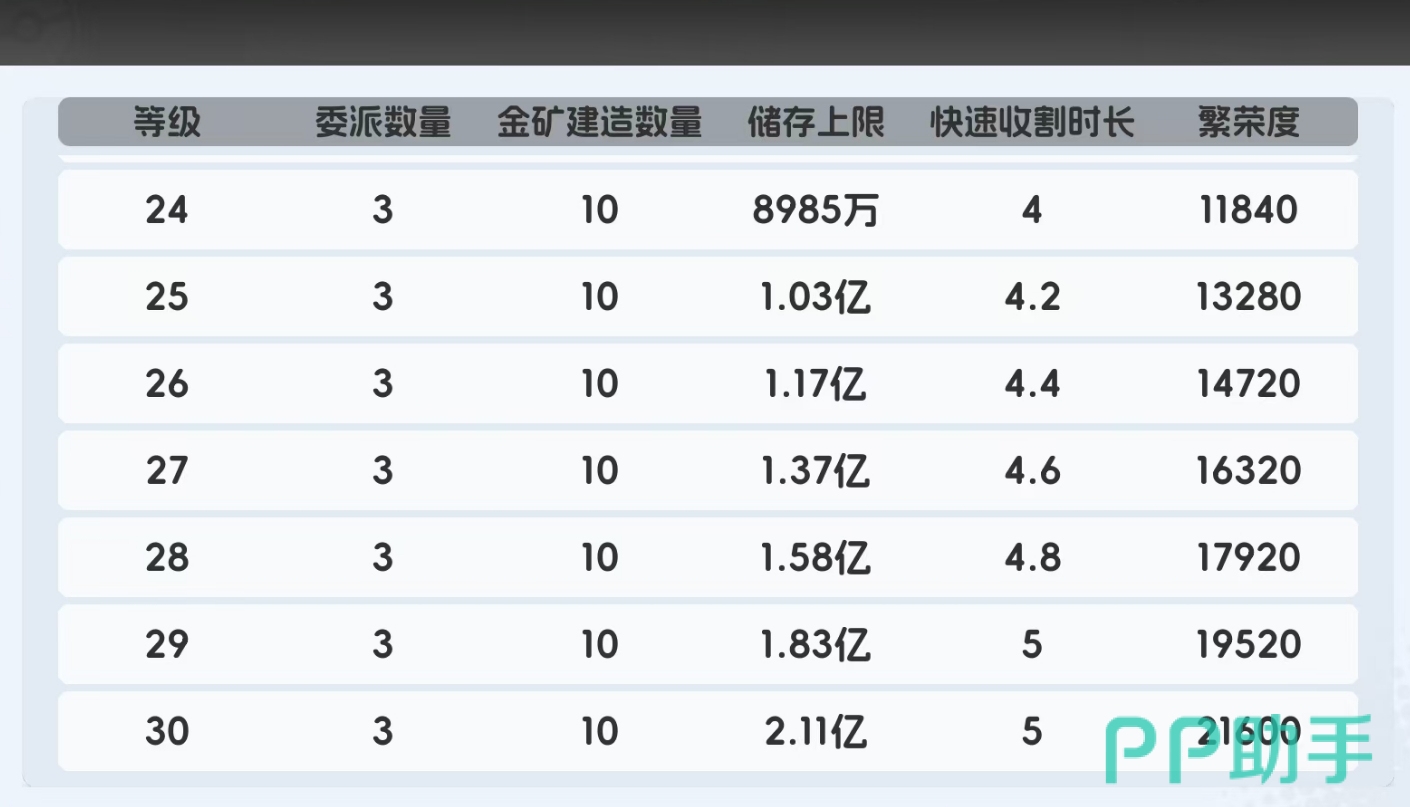
Task: Select the 13280 prosperity value
Action: pyautogui.click(x=1248, y=297)
